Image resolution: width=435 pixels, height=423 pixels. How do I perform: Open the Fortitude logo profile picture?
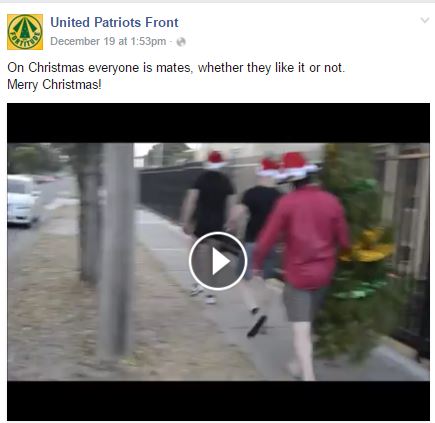[25, 32]
